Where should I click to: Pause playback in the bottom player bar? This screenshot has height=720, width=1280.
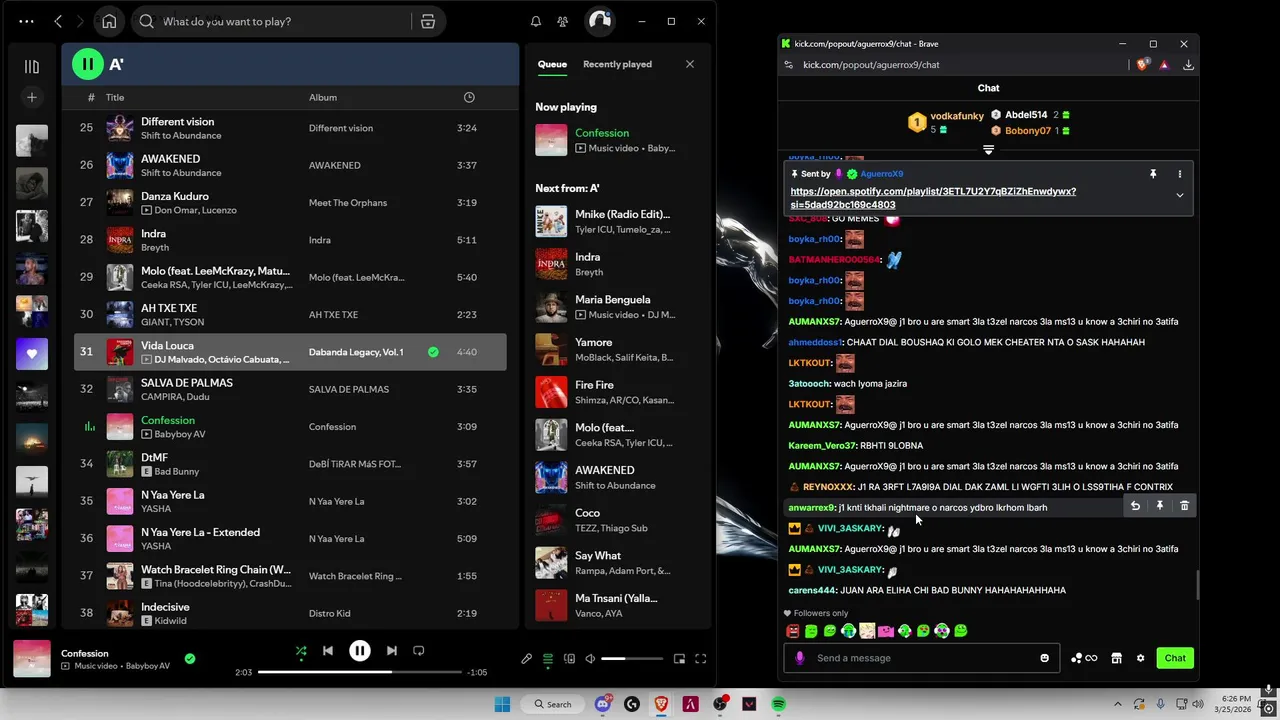(360, 650)
